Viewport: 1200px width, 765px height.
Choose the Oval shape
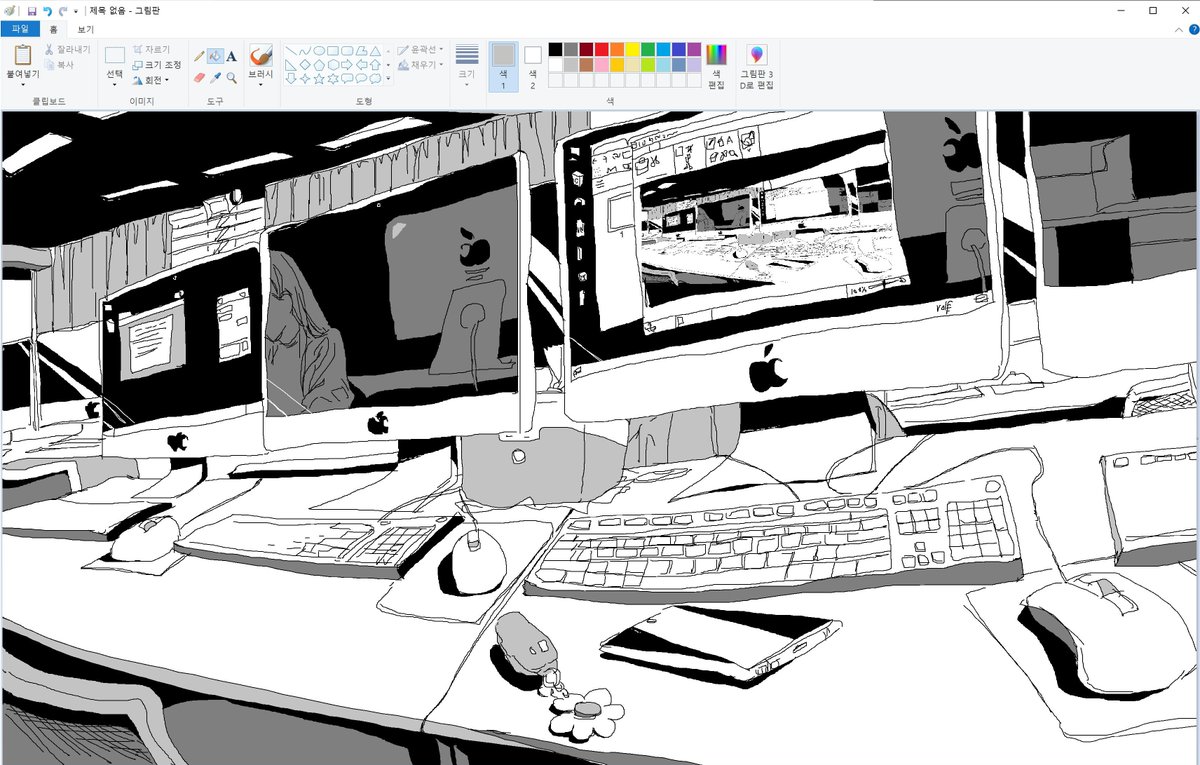tap(319, 51)
